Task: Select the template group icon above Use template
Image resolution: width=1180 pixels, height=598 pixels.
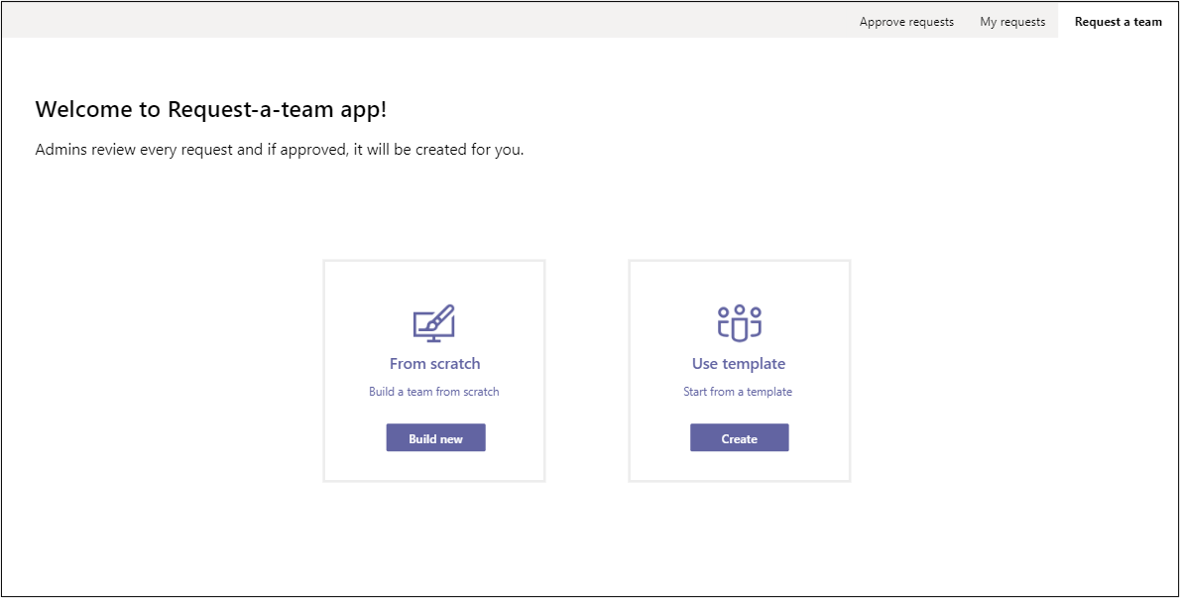Action: point(738,322)
